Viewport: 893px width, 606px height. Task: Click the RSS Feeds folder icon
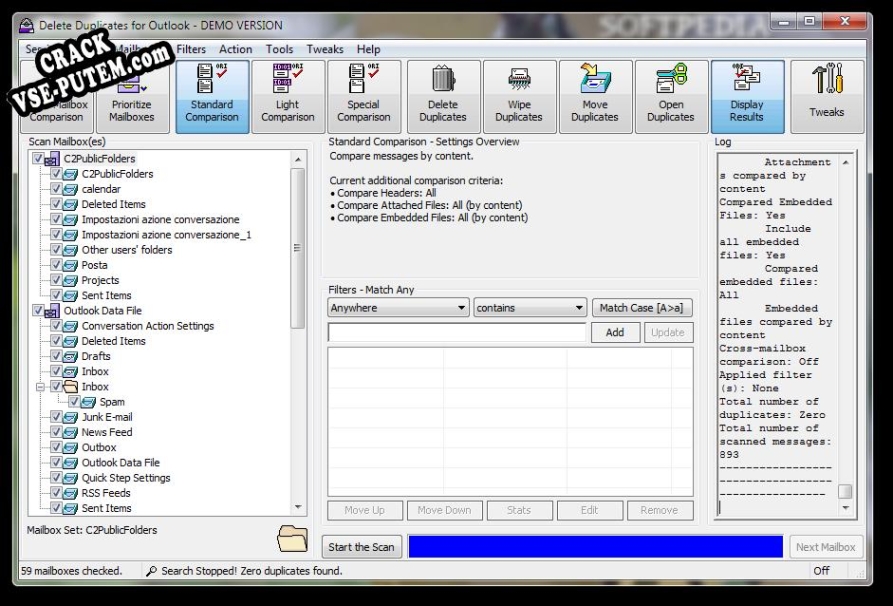tap(71, 493)
